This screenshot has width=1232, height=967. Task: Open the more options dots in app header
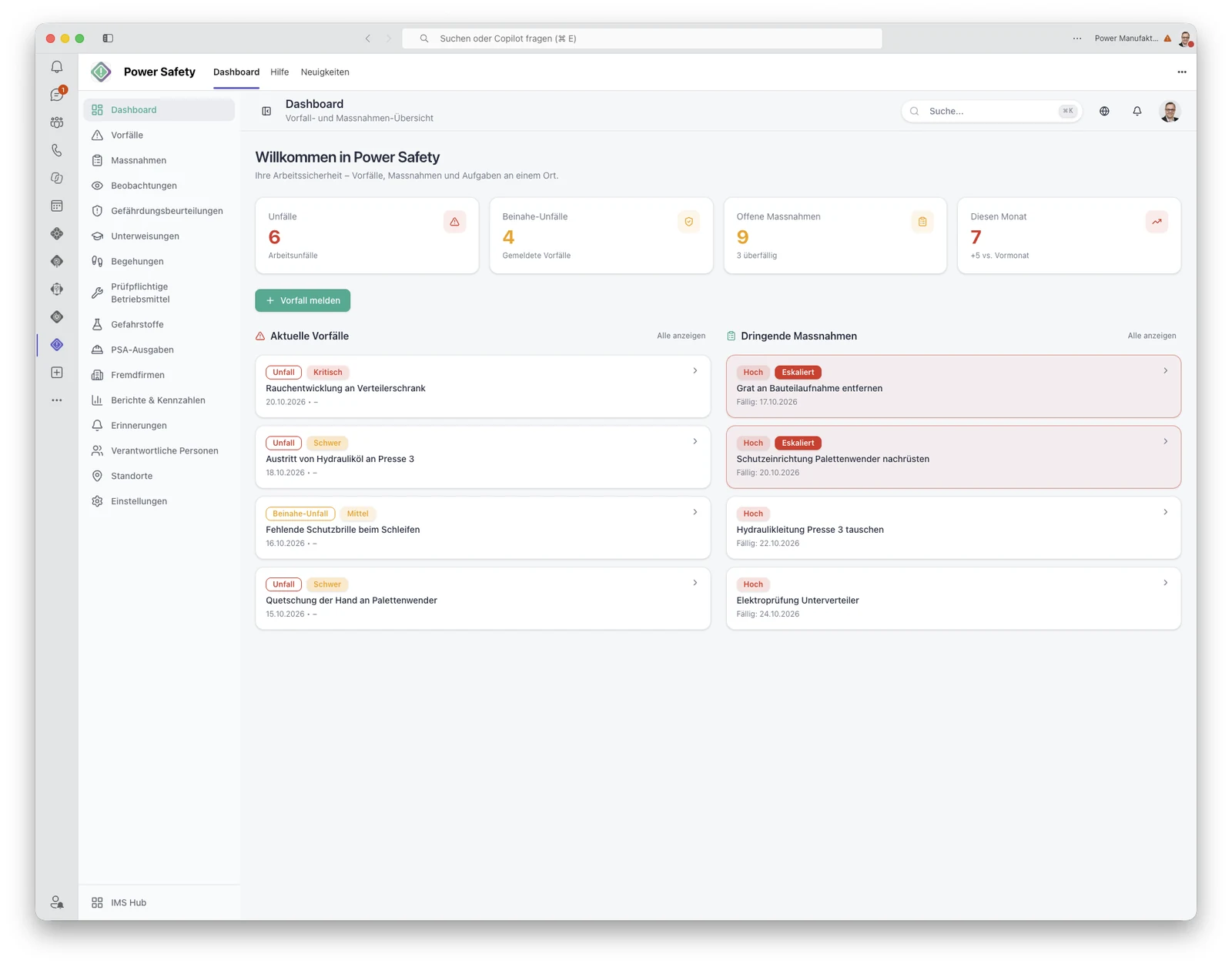(1182, 72)
